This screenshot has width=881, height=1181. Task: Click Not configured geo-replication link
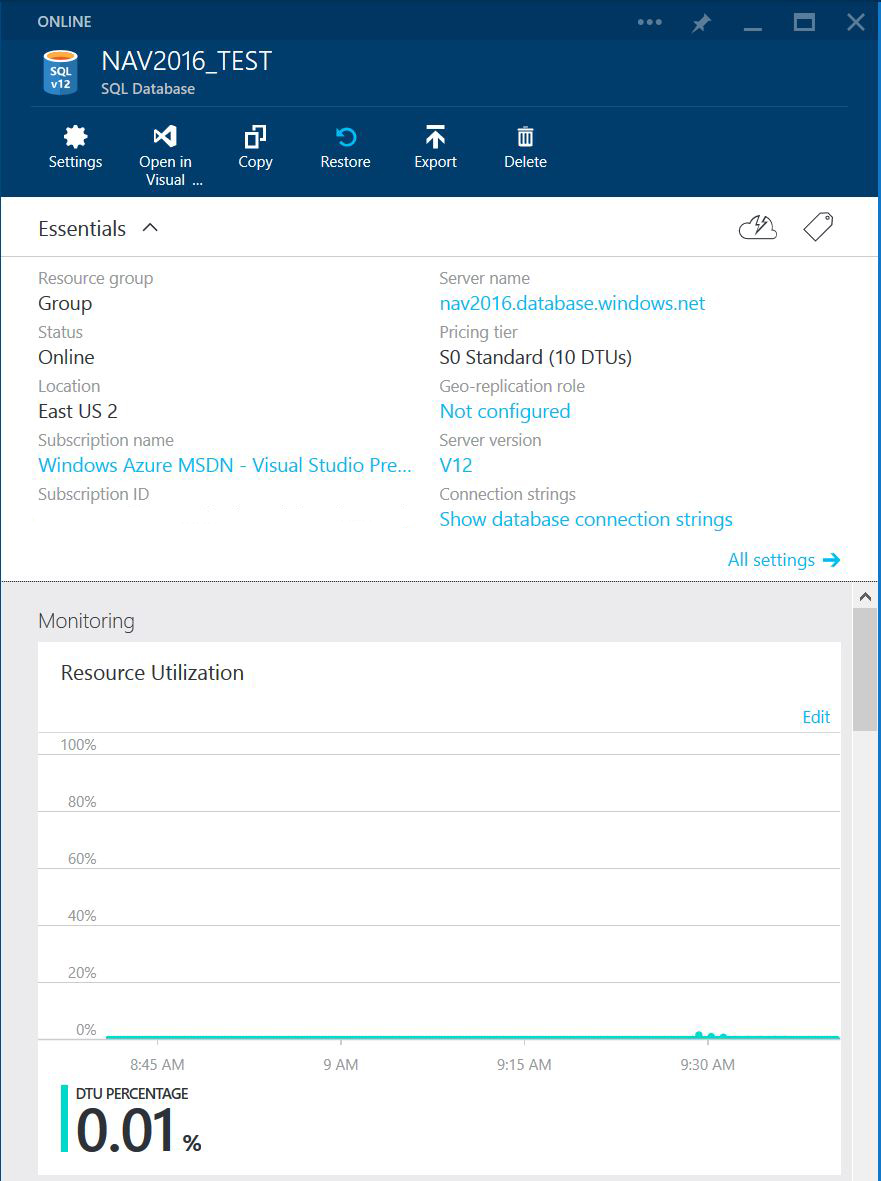[505, 411]
